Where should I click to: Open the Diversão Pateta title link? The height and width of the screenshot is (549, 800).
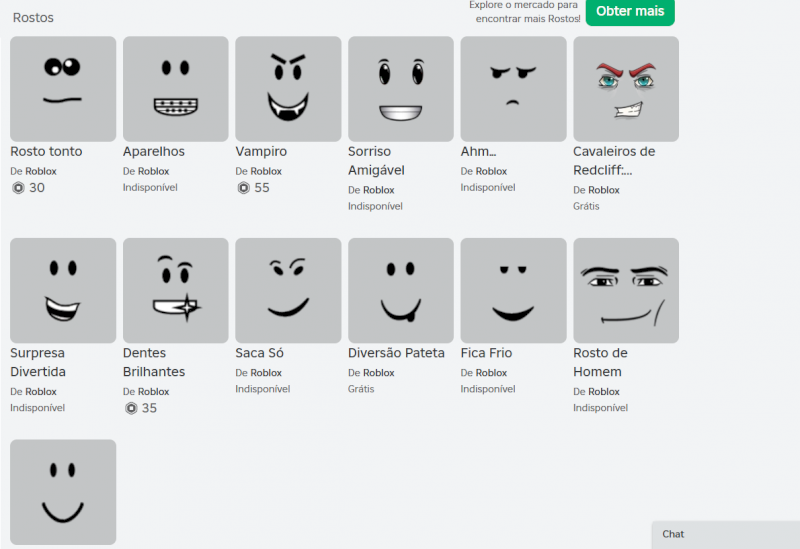pos(396,353)
